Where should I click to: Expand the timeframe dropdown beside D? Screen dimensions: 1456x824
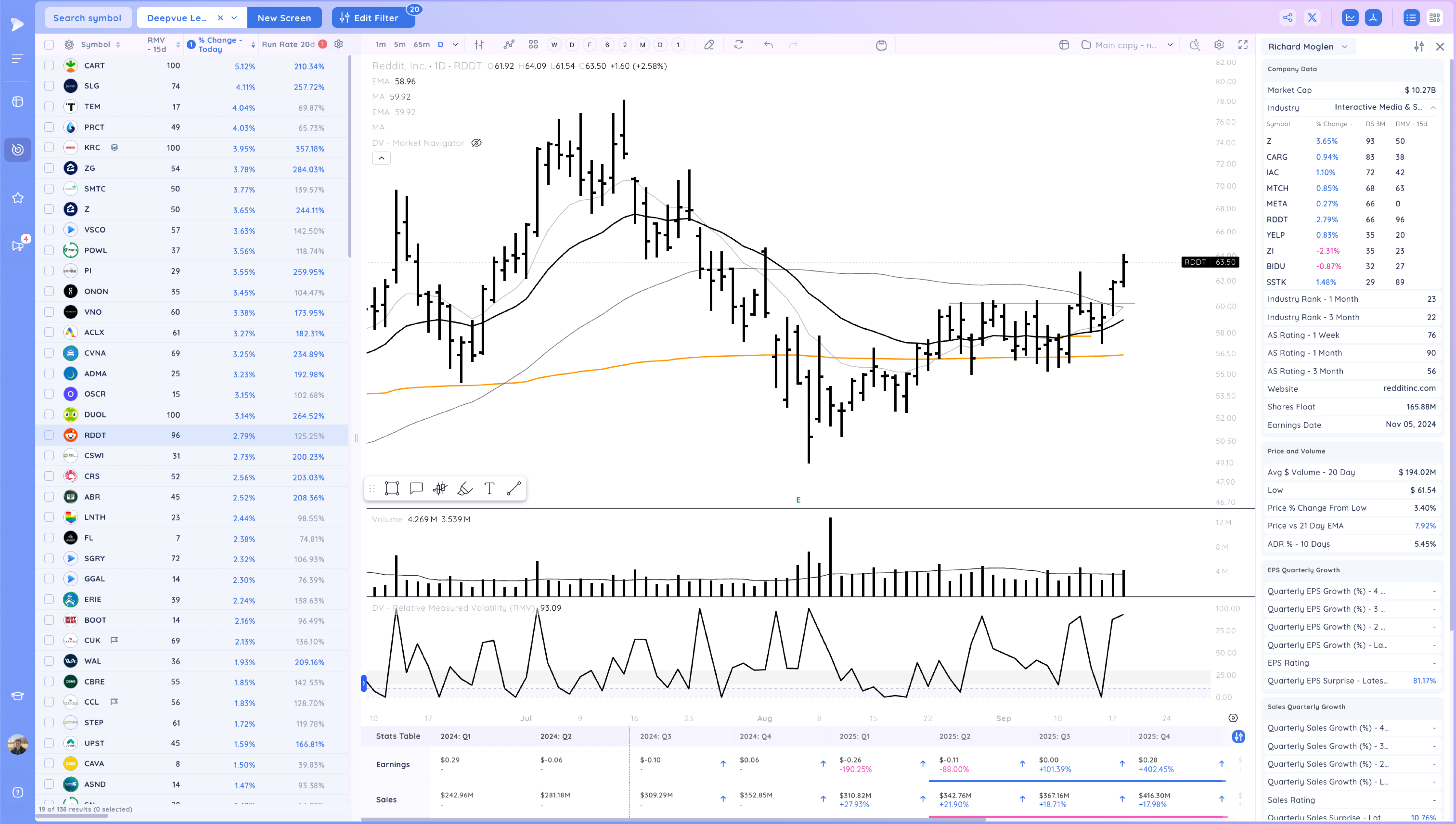(455, 45)
